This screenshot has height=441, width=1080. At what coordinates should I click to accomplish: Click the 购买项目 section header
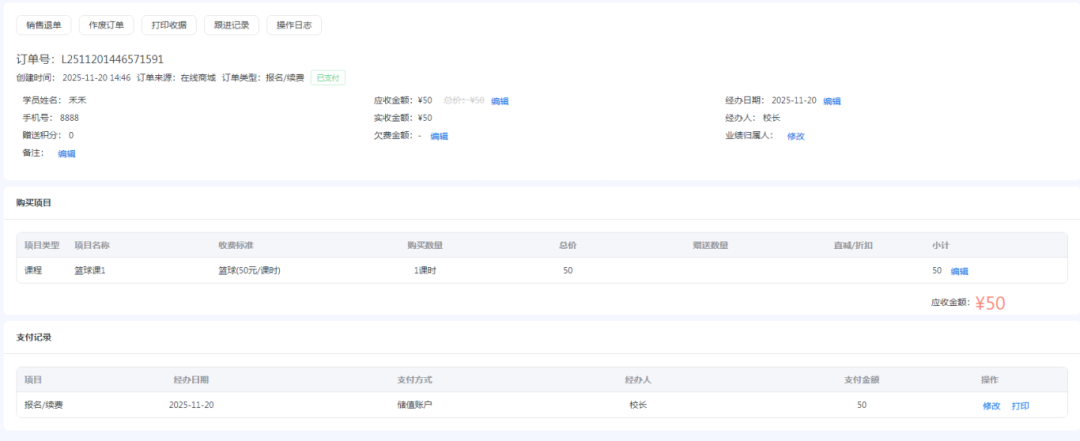click(x=33, y=203)
